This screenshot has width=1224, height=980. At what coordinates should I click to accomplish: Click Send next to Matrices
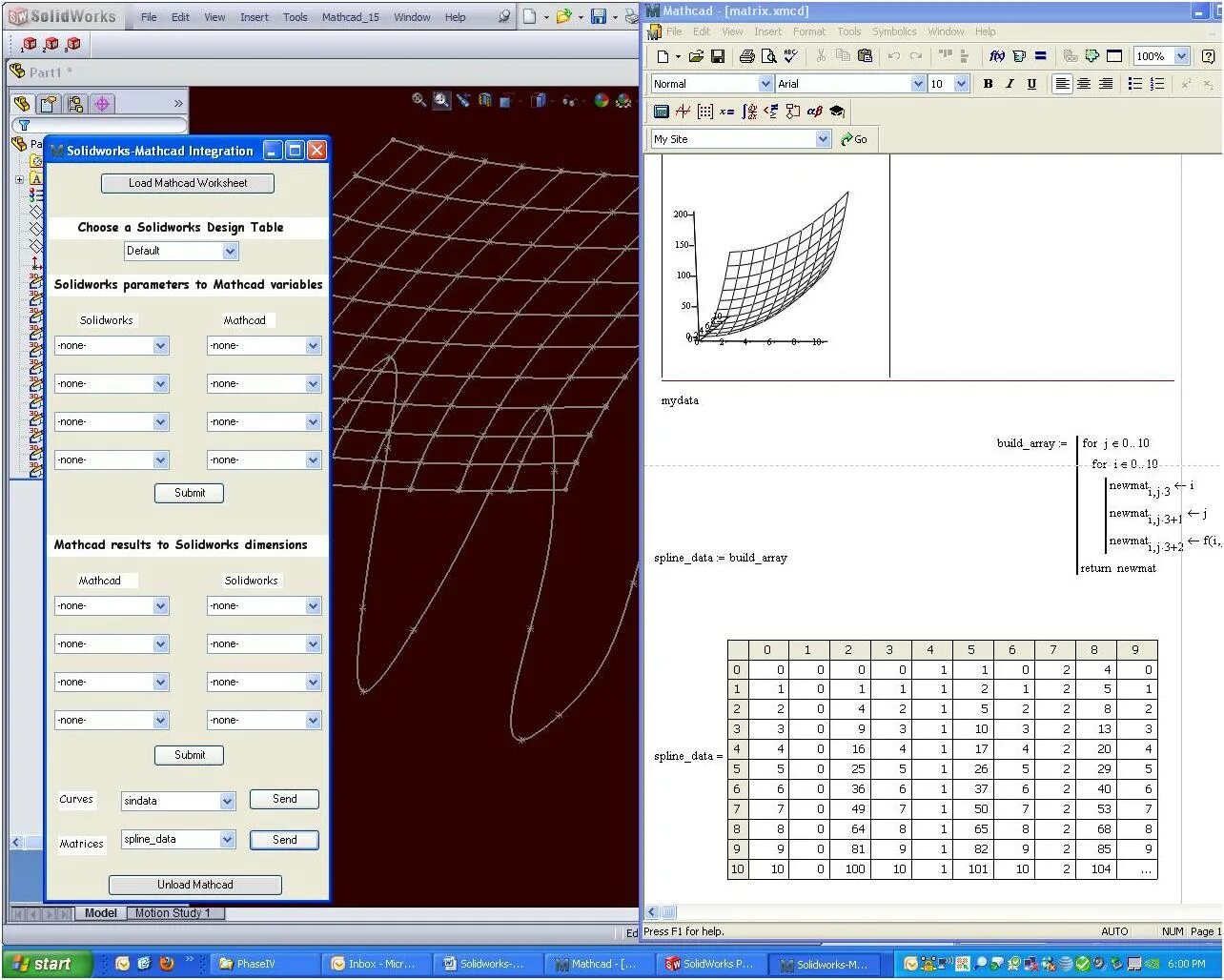tap(284, 840)
